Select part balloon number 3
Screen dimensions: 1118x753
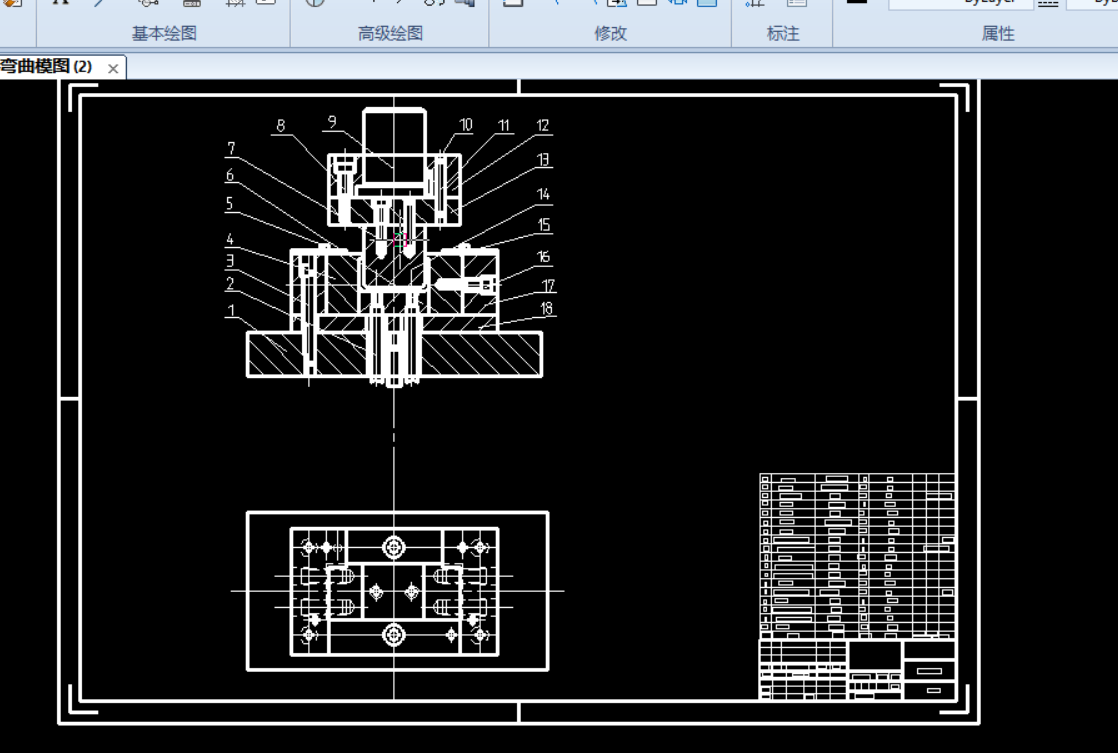(230, 260)
